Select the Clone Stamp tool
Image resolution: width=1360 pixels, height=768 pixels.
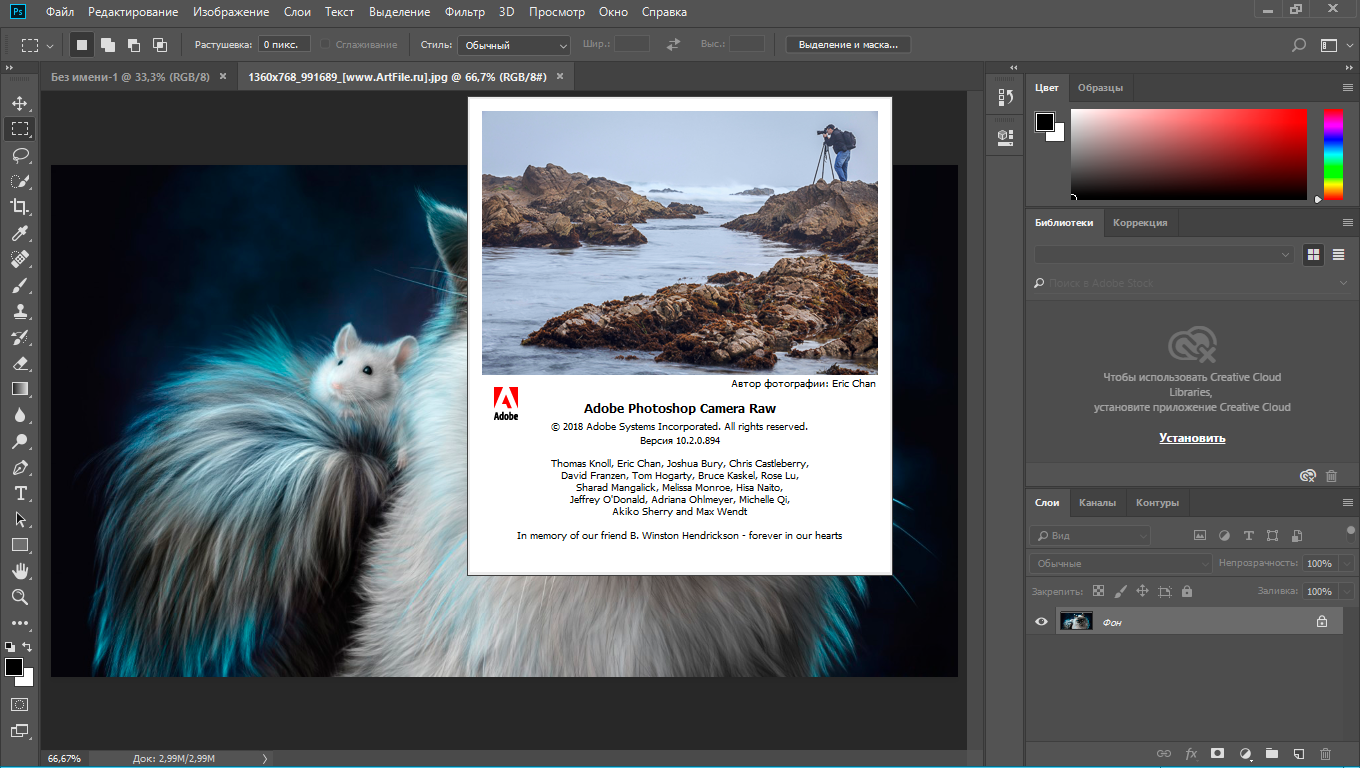(x=19, y=311)
